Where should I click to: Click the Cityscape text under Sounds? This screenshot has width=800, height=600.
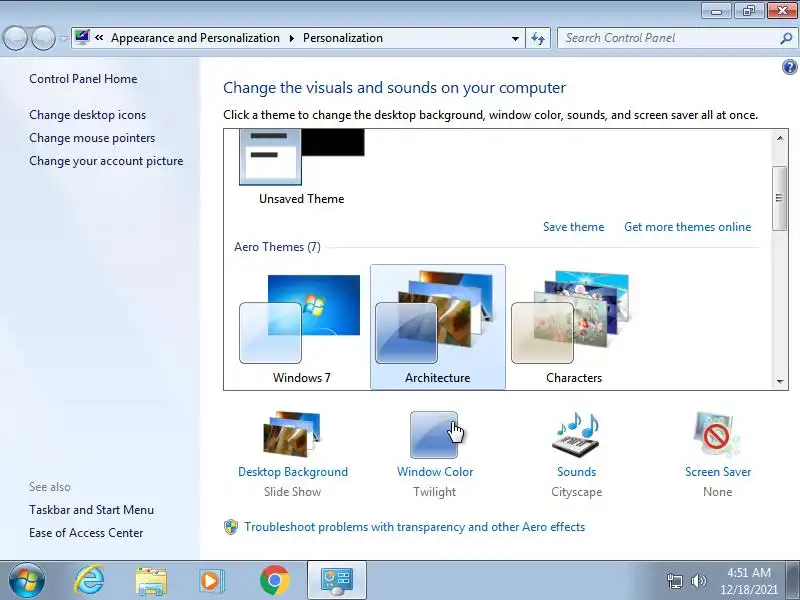pos(577,492)
